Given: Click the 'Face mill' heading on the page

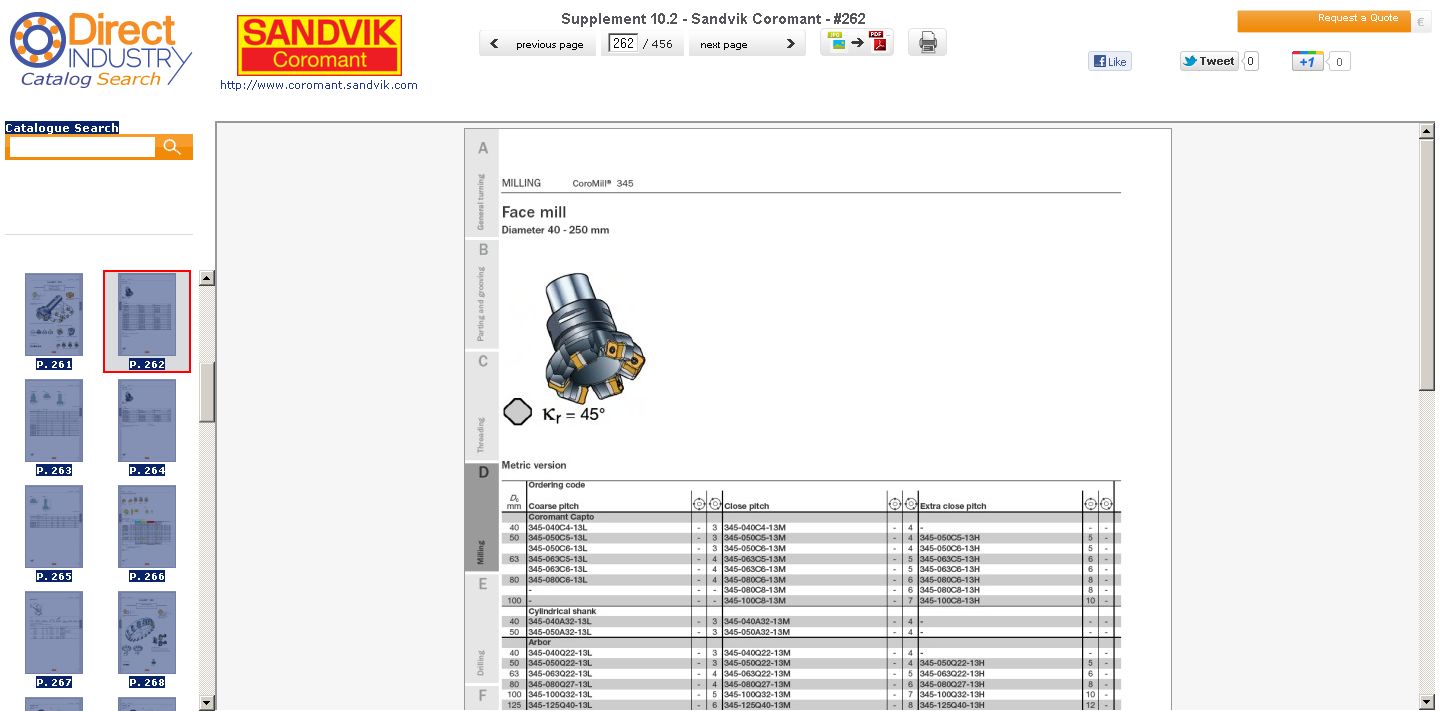Looking at the screenshot, I should (x=534, y=212).
